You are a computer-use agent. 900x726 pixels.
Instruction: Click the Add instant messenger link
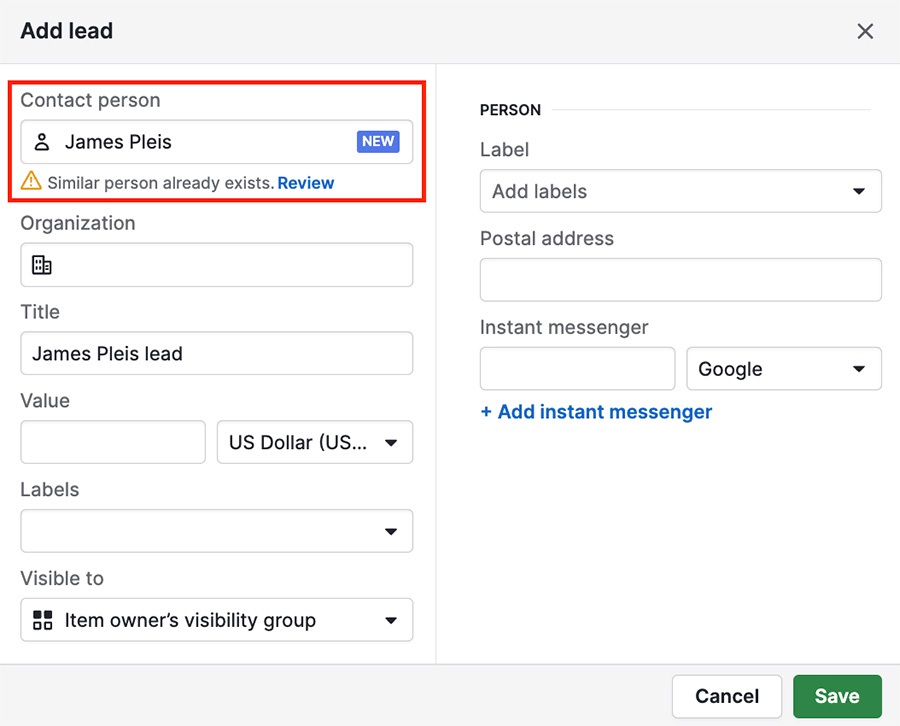[596, 412]
